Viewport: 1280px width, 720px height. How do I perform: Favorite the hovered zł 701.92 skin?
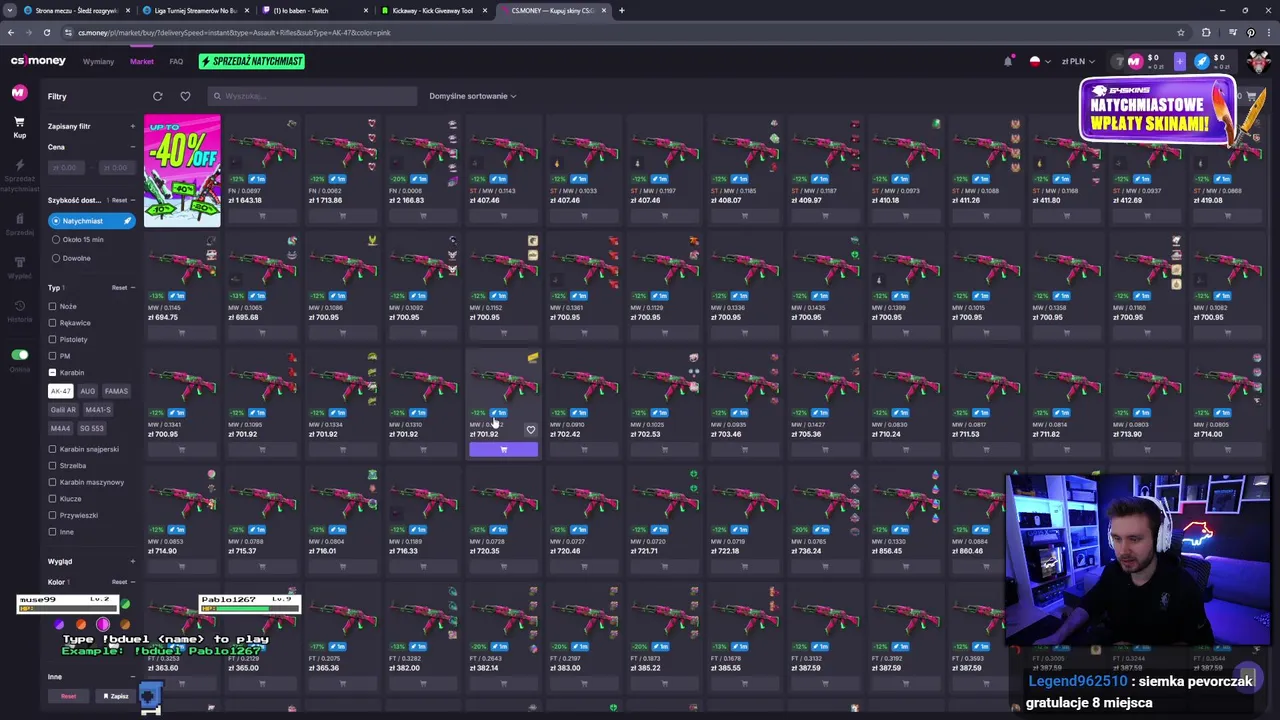click(531, 430)
